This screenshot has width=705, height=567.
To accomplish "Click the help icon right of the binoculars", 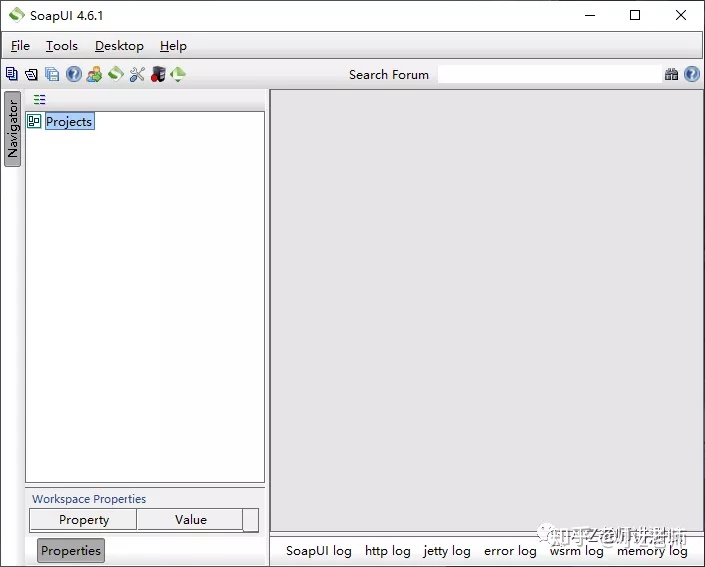I will pos(692,74).
